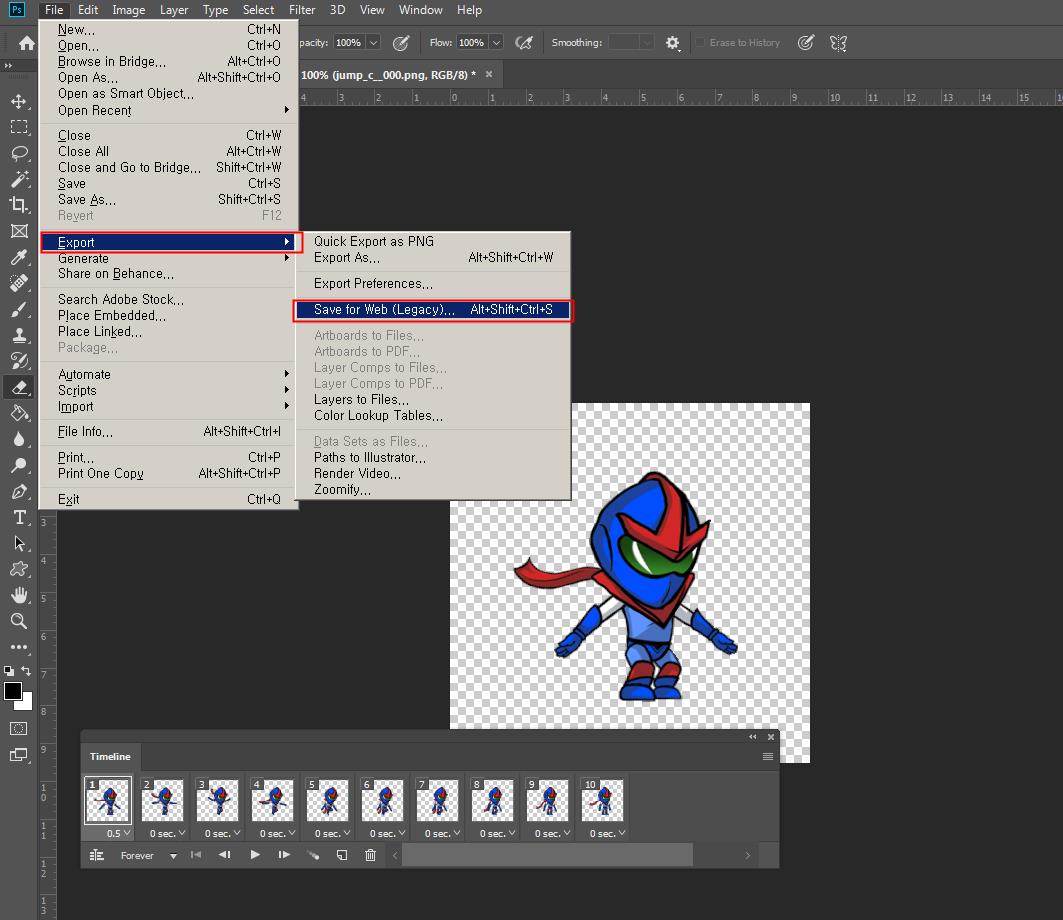Toggle pressure for opacity icon

[401, 43]
